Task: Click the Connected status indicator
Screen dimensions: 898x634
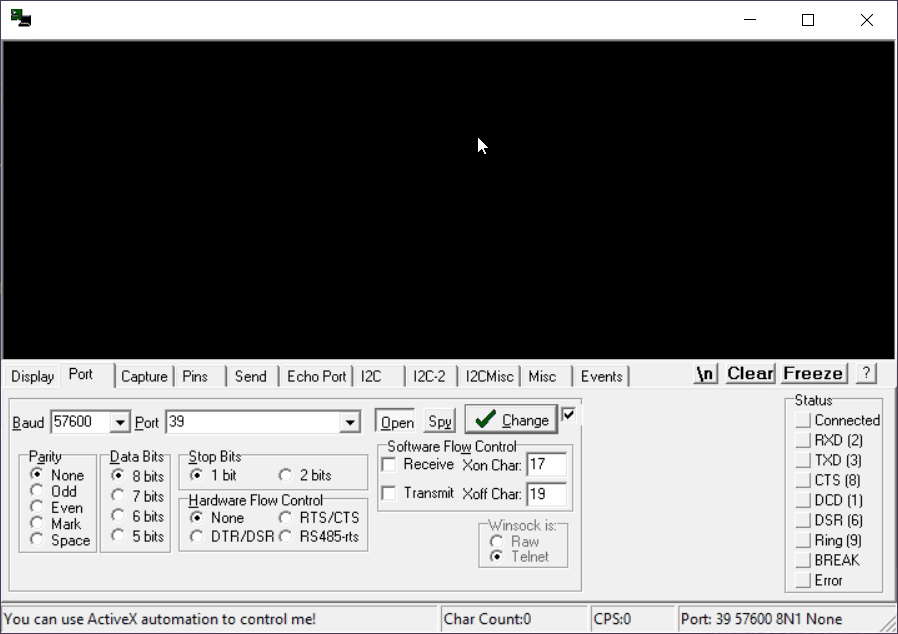Action: (x=803, y=421)
